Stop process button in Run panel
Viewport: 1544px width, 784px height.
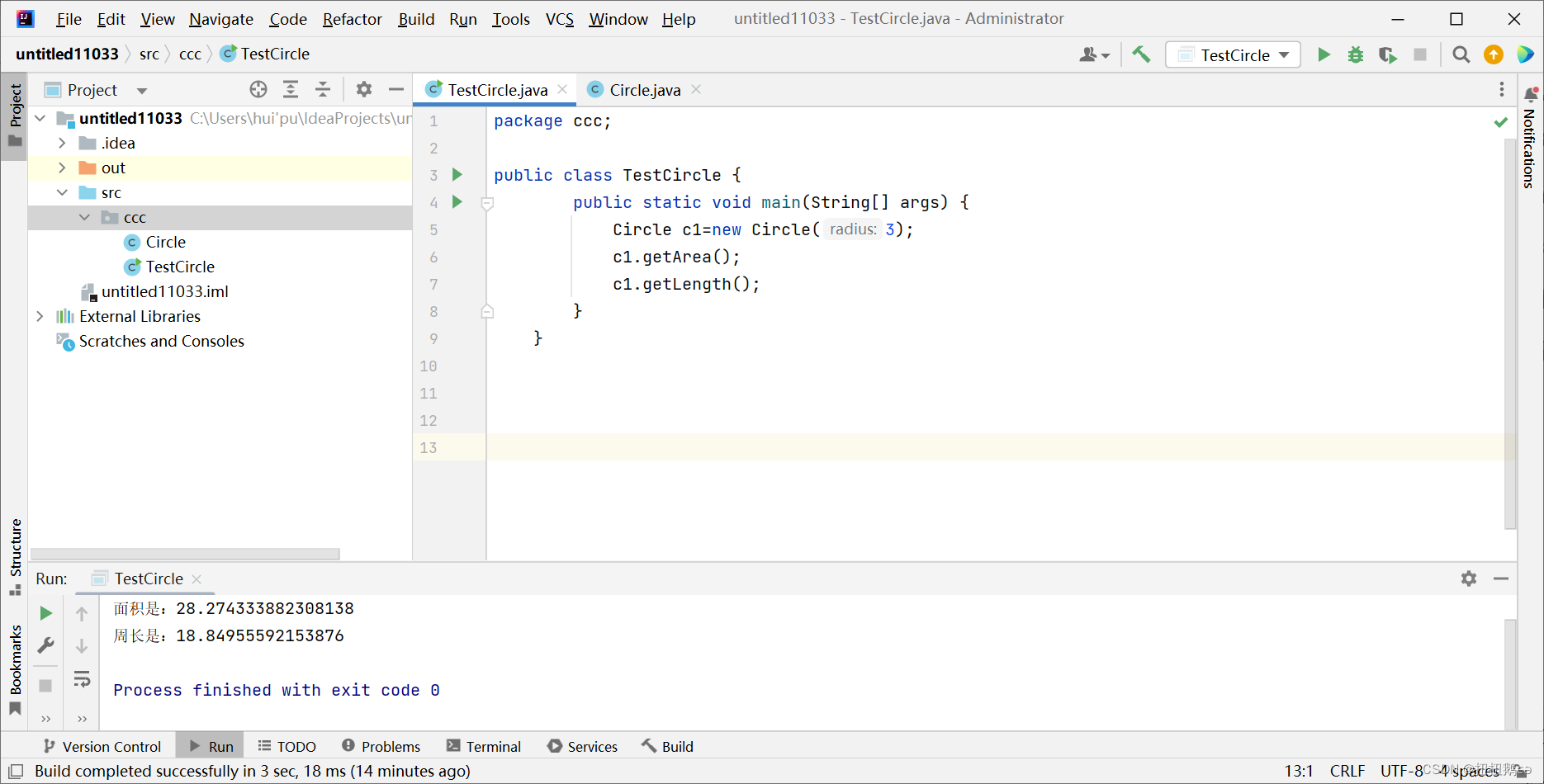(46, 686)
